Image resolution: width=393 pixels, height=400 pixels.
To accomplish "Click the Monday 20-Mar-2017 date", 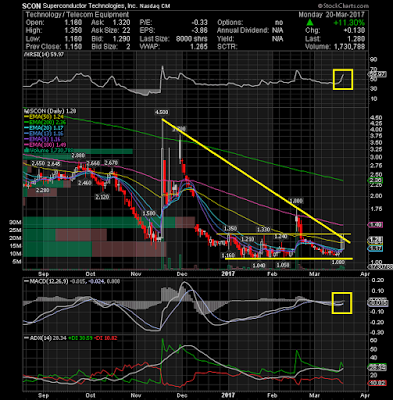I will (x=331, y=15).
